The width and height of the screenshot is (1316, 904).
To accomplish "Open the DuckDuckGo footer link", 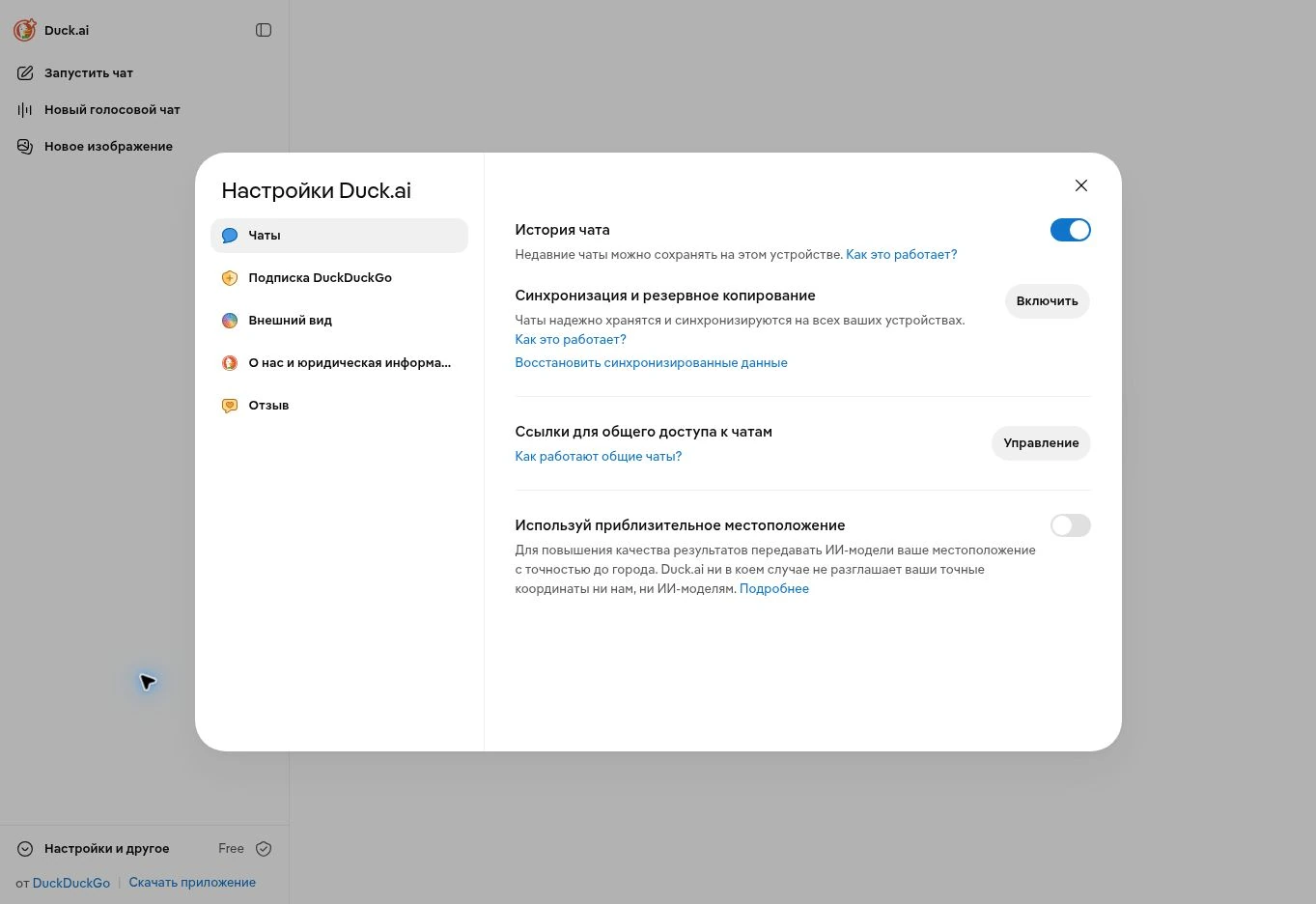I will click(71, 883).
